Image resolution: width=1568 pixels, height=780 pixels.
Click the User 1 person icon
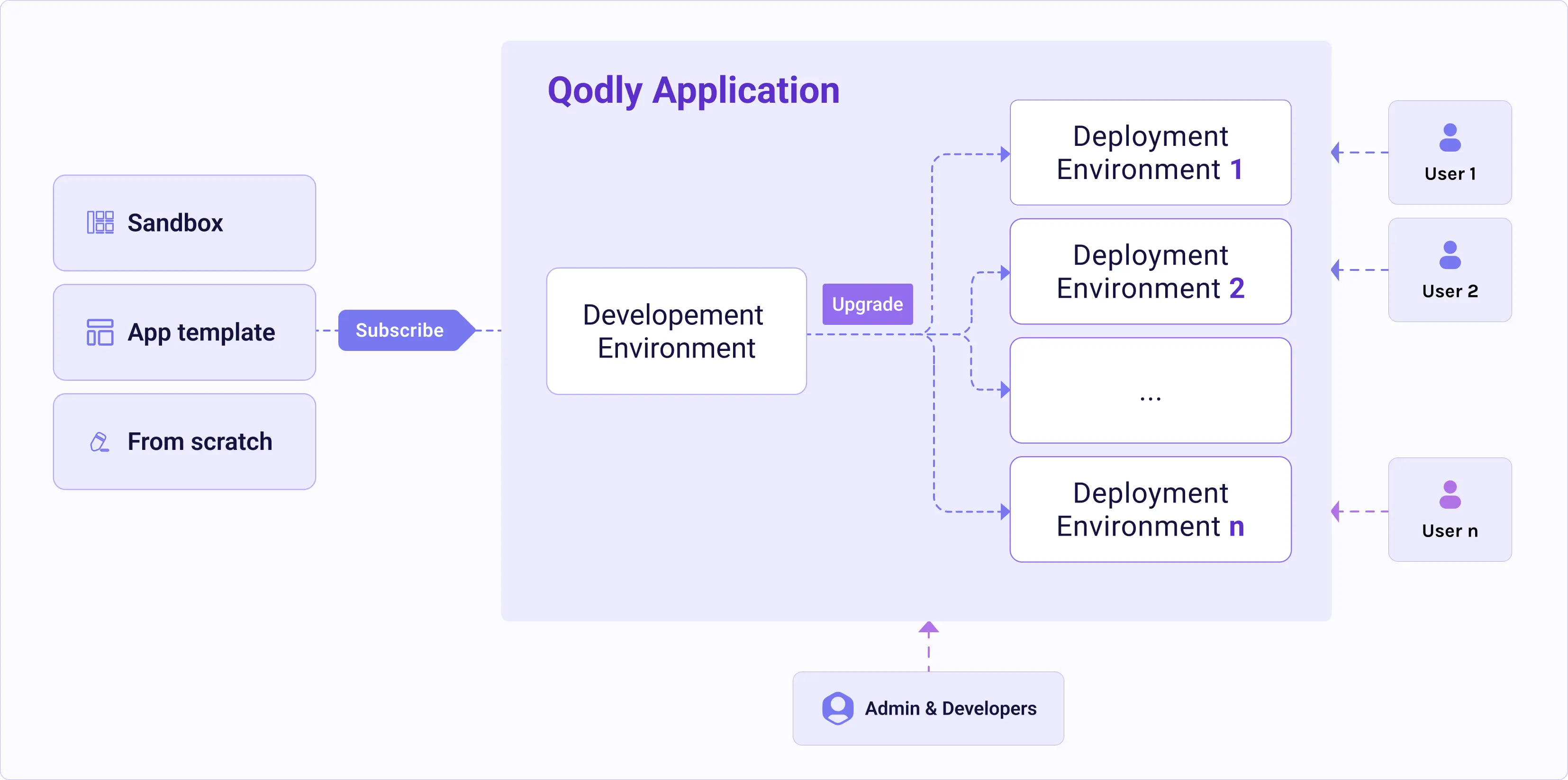click(1450, 137)
